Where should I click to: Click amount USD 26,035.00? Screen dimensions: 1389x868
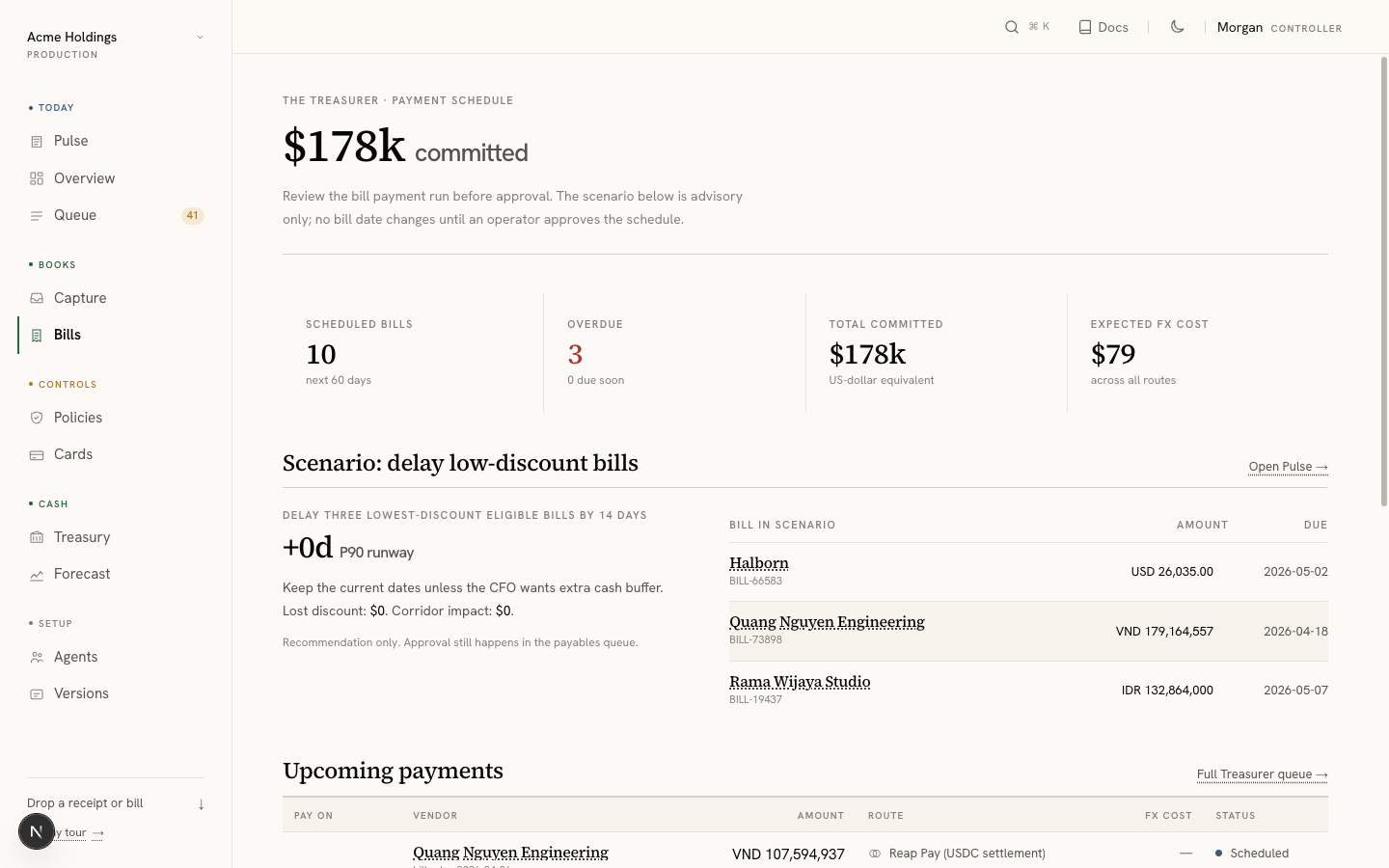pos(1172,572)
